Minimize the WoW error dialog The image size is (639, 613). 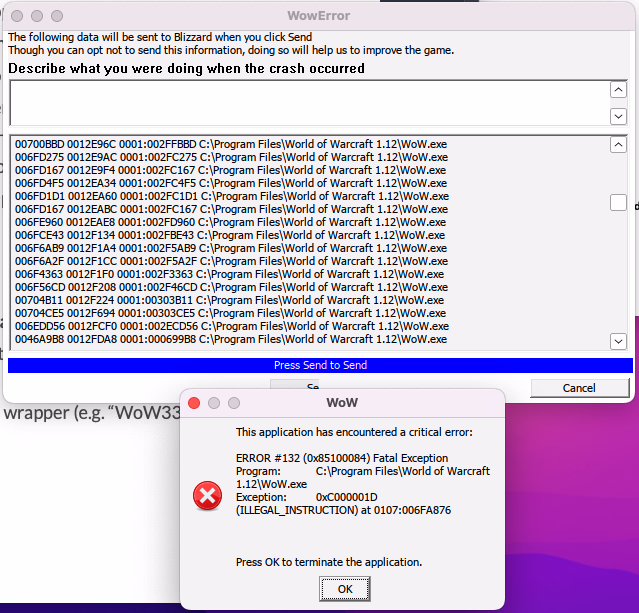(214, 403)
